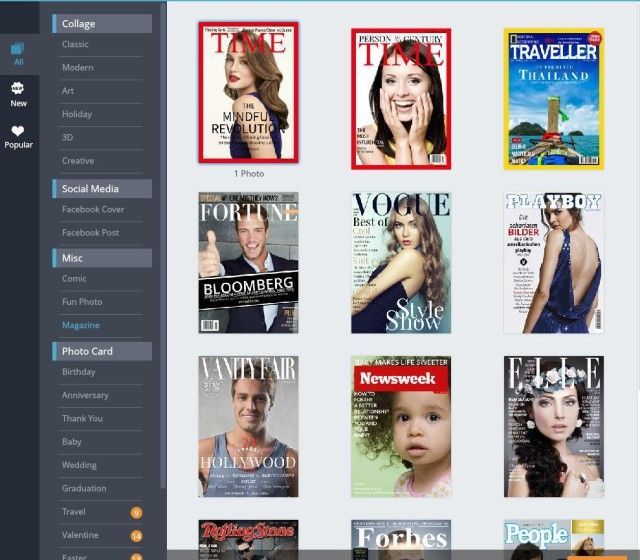Choose the Art collage option
The image size is (640, 560).
click(68, 91)
